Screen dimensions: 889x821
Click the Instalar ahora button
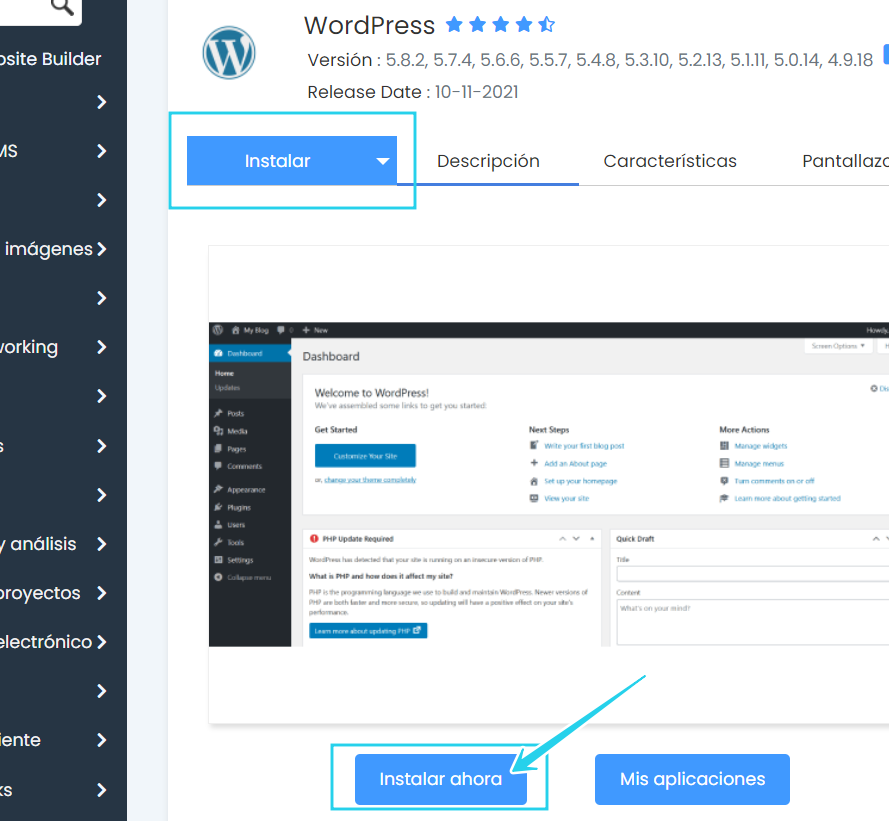[x=441, y=779]
